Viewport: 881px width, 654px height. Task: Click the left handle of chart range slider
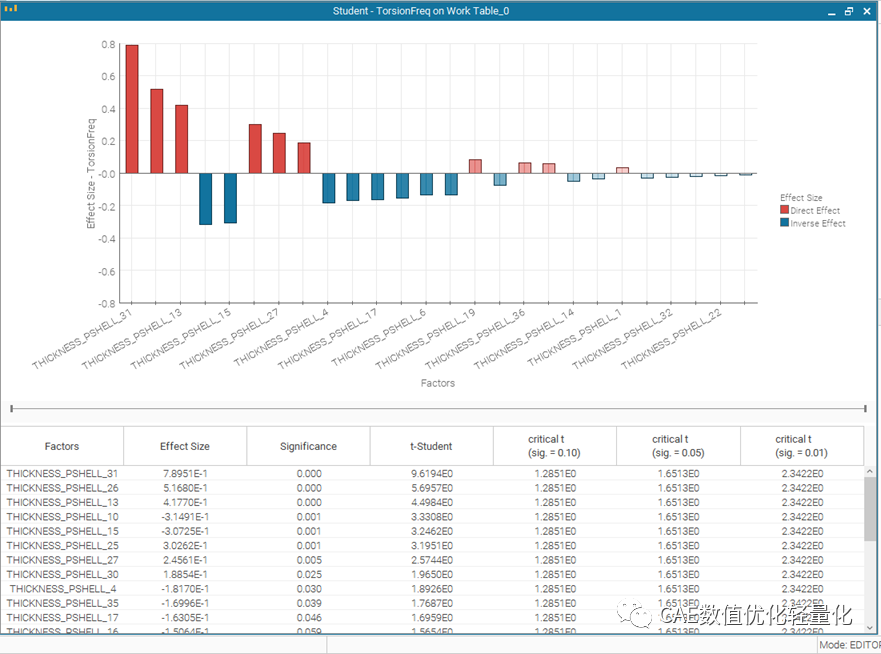(11, 408)
